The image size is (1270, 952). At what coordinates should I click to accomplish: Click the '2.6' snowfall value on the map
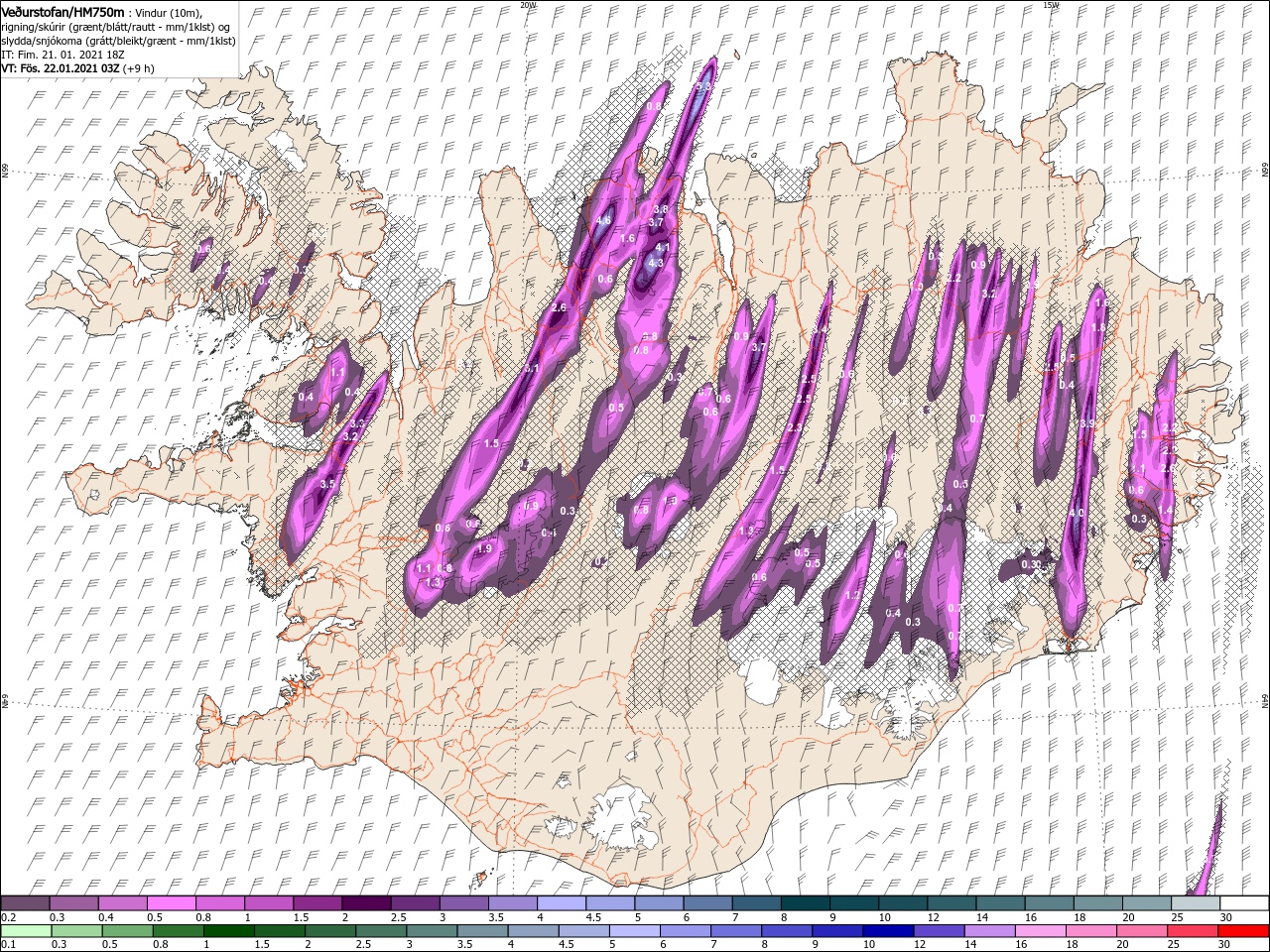559,308
